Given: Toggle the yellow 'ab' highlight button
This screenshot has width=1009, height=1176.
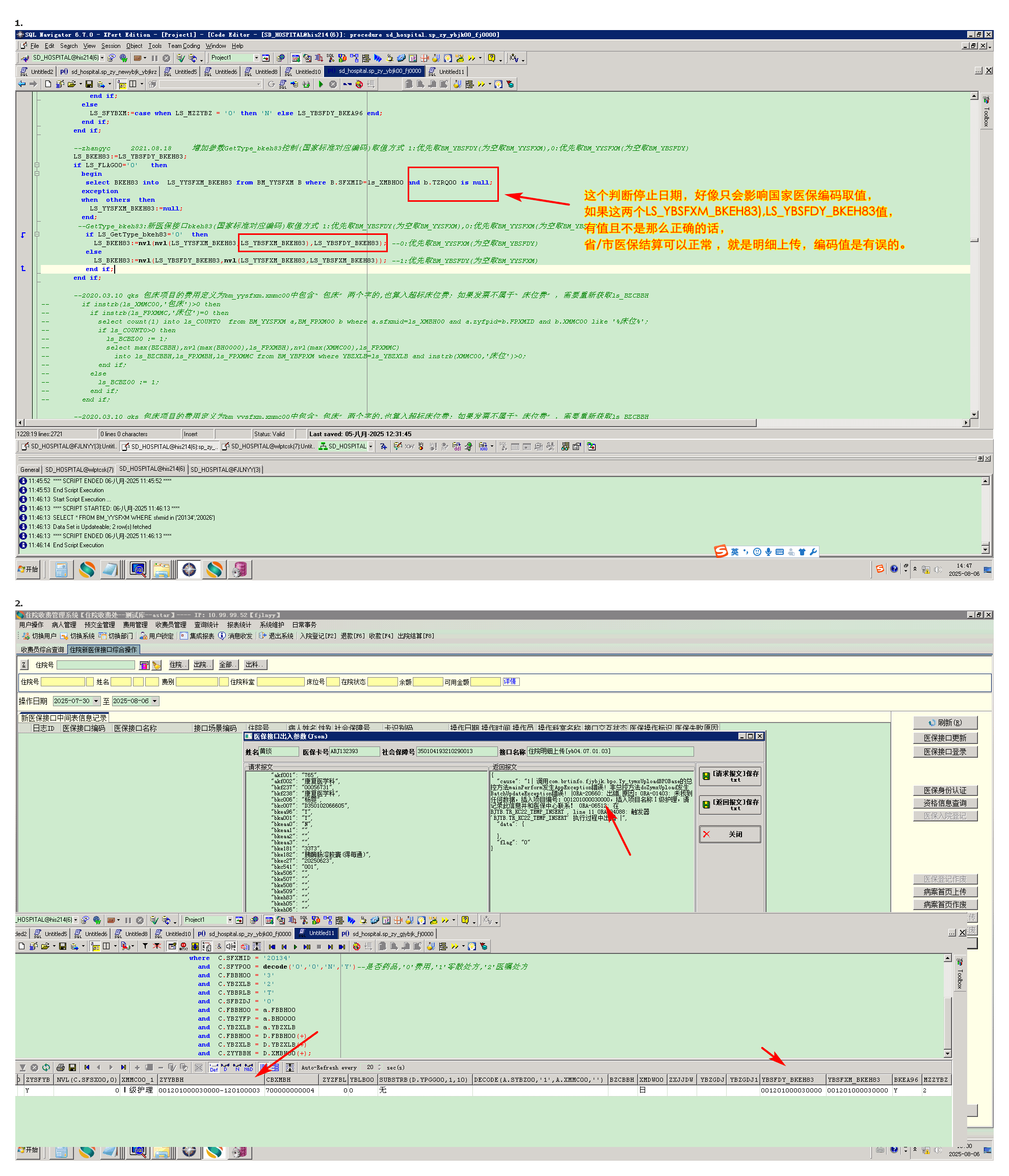Looking at the screenshot, I should coord(121,85).
